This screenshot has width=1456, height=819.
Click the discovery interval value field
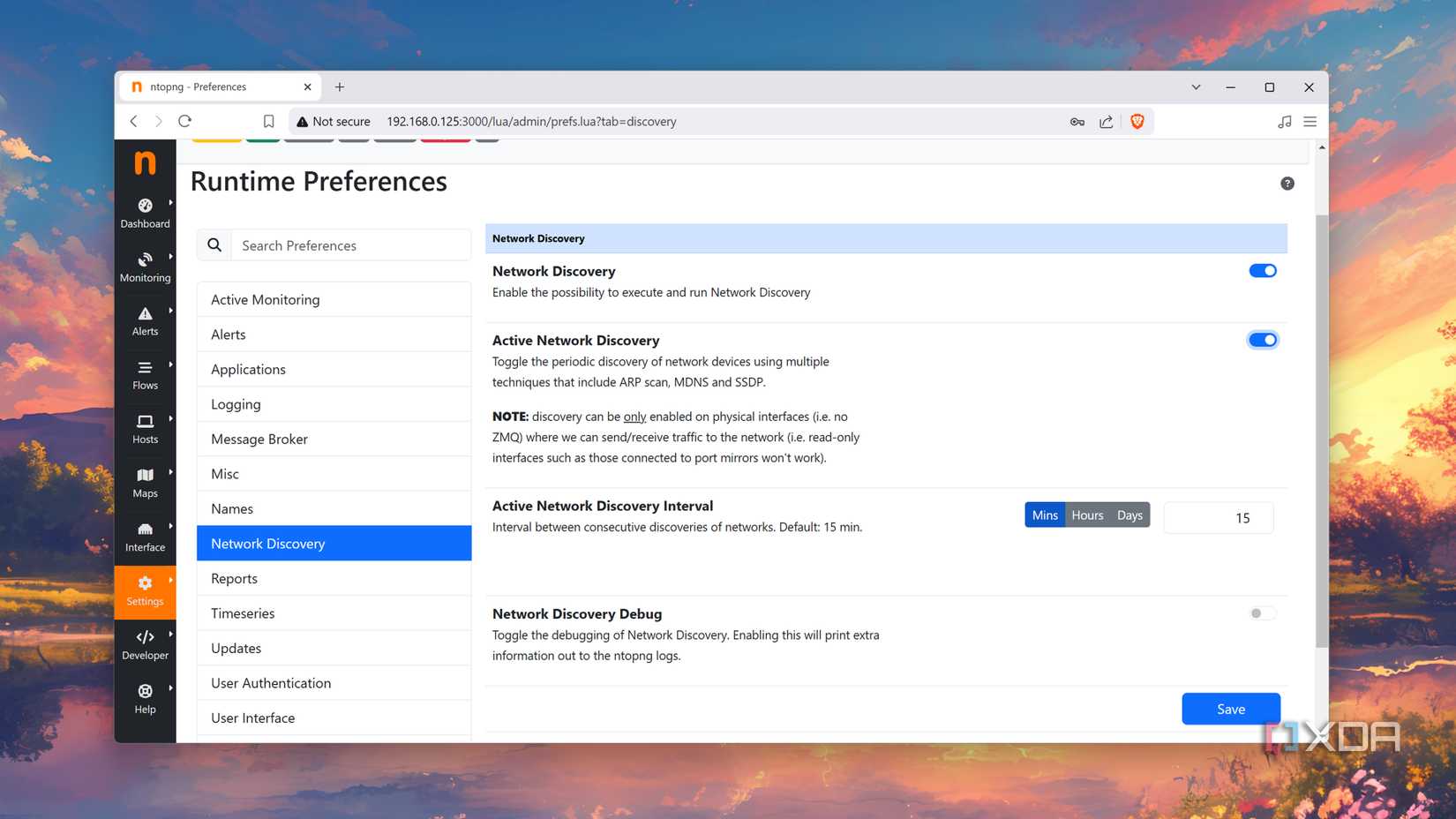pyautogui.click(x=1219, y=518)
